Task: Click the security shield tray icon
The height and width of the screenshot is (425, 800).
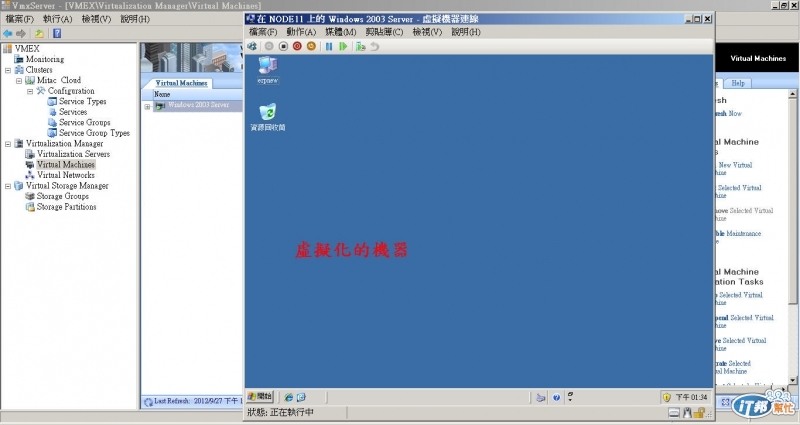Action: pos(667,397)
